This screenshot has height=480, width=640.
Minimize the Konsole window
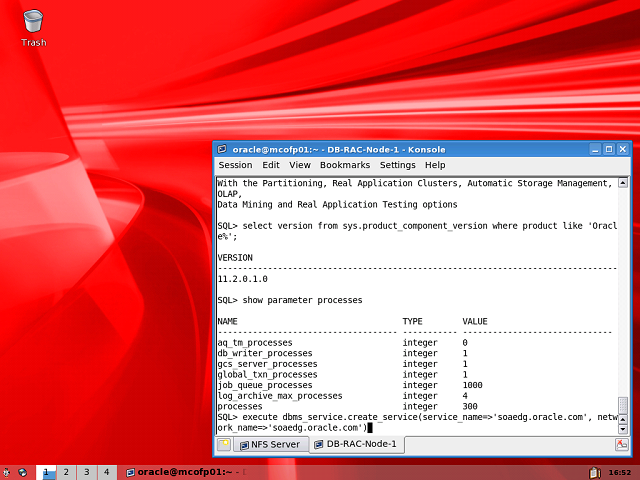coord(595,149)
